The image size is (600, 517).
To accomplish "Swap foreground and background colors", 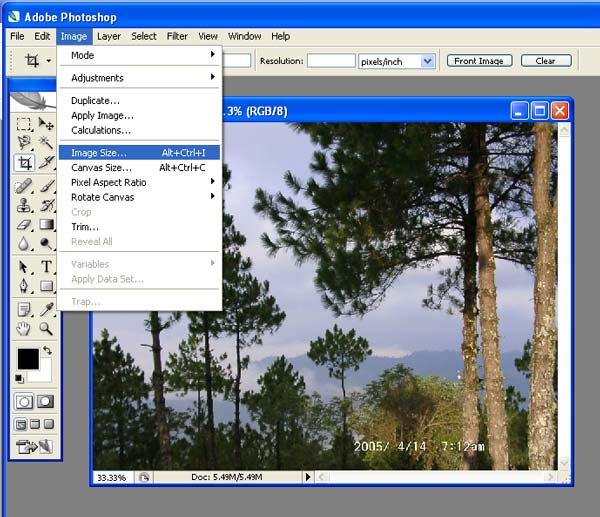I will 47,351.
